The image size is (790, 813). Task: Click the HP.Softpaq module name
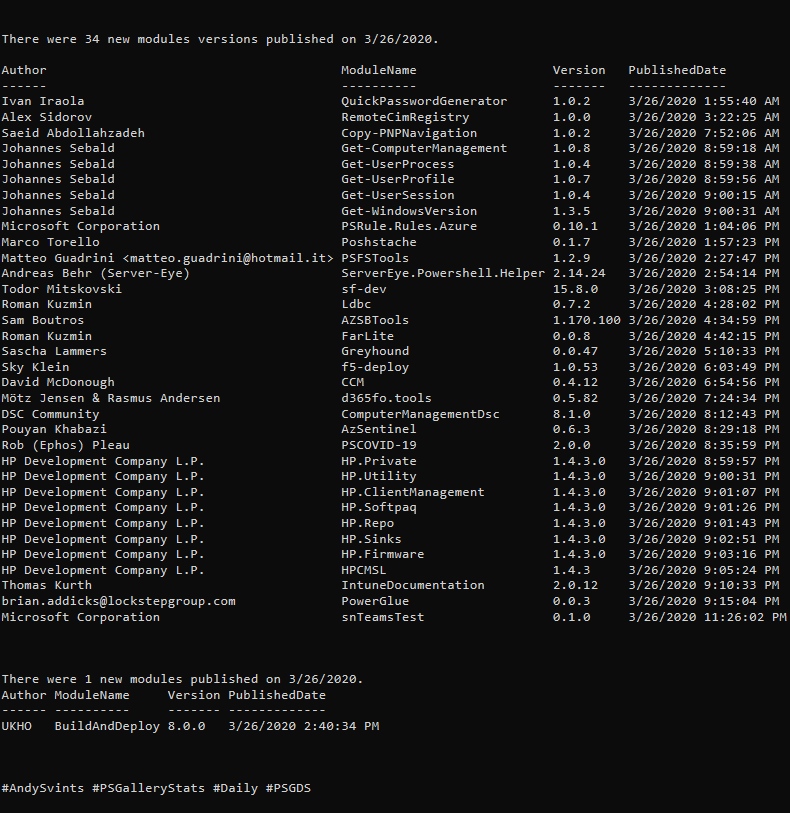click(x=379, y=508)
